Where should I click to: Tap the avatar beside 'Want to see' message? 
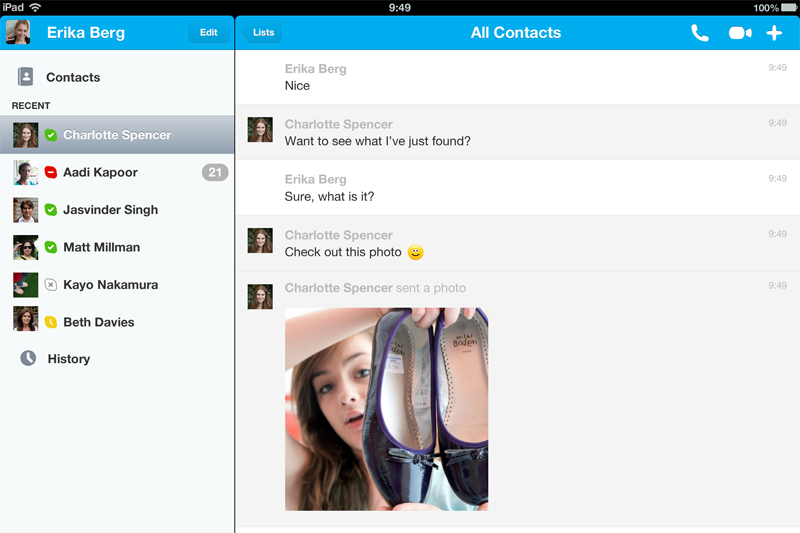click(x=260, y=130)
